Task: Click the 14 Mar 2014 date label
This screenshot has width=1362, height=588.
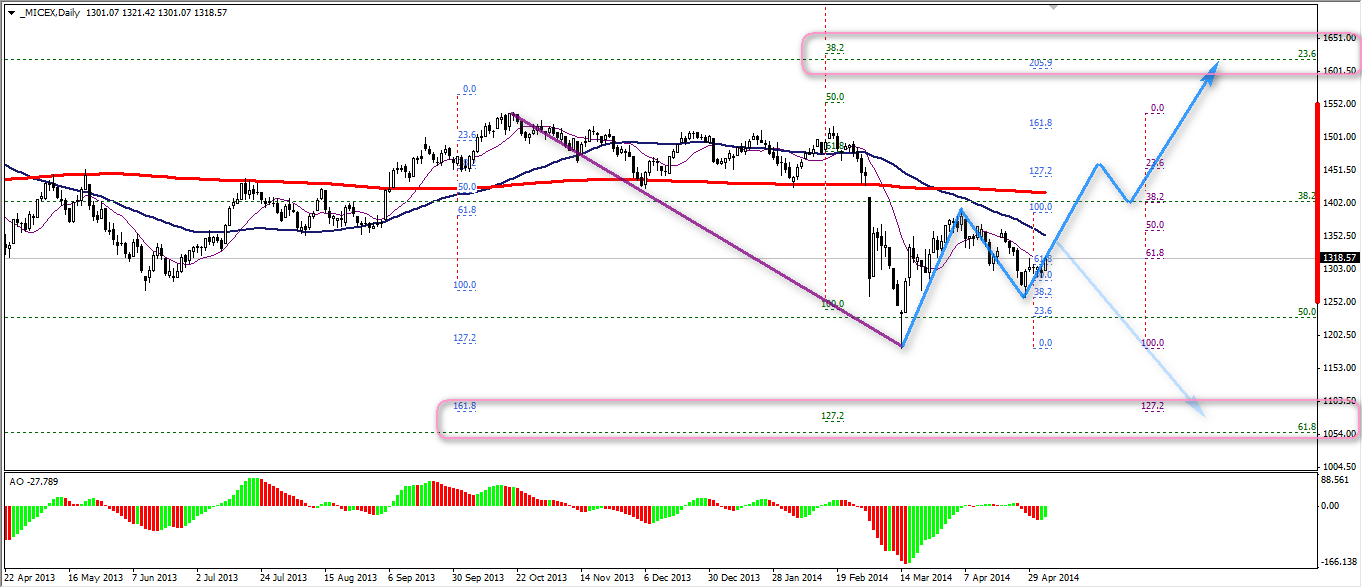Action: 924,578
